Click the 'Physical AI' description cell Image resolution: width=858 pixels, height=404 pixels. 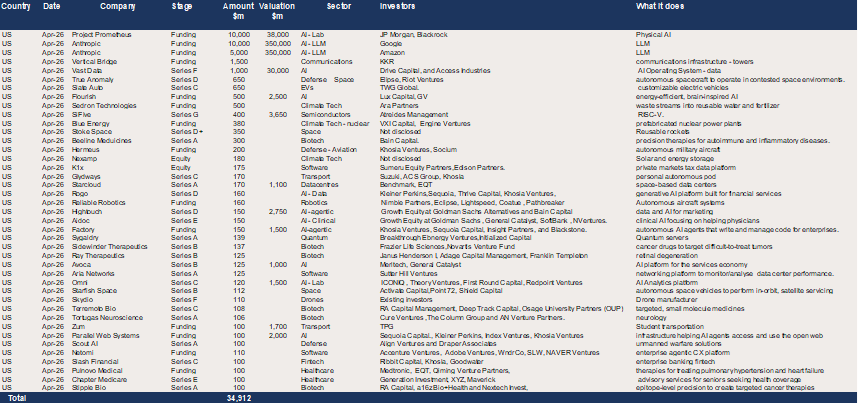pyautogui.click(x=653, y=34)
